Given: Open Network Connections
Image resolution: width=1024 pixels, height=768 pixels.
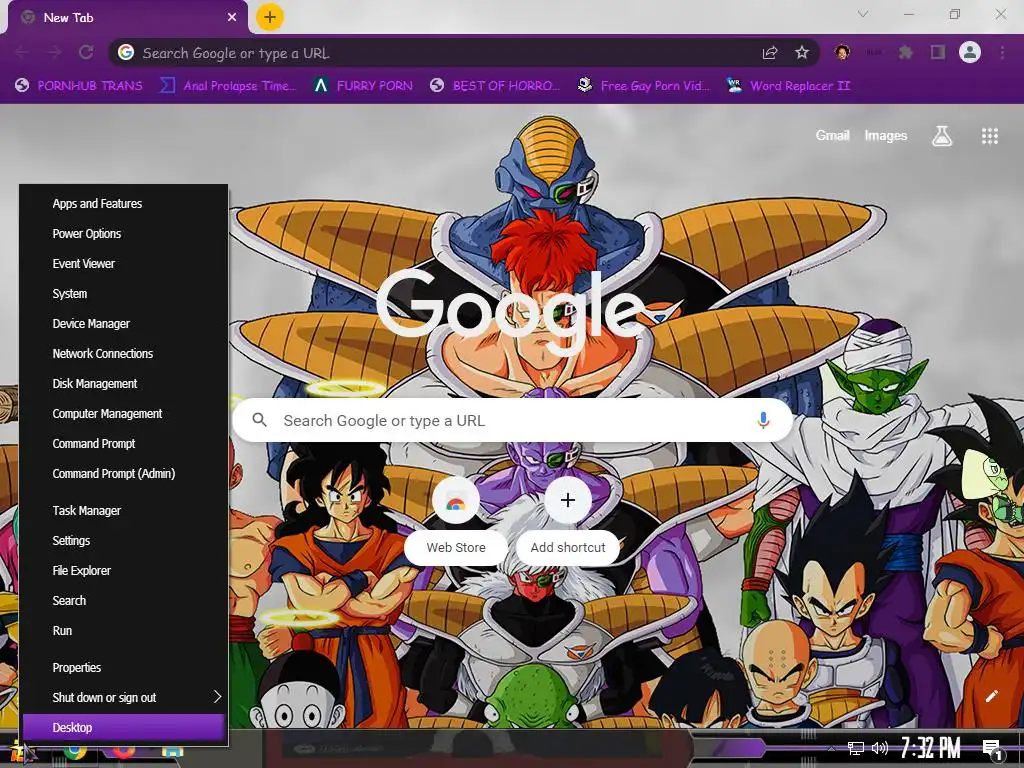Looking at the screenshot, I should point(124,354).
